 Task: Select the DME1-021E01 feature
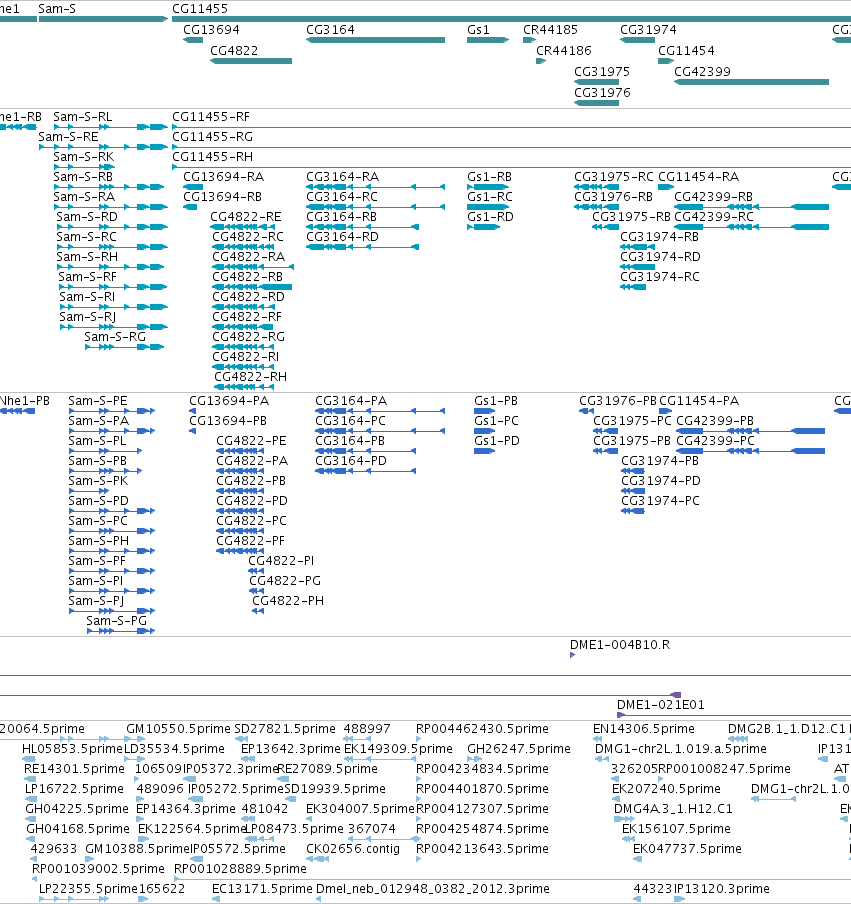click(x=734, y=715)
